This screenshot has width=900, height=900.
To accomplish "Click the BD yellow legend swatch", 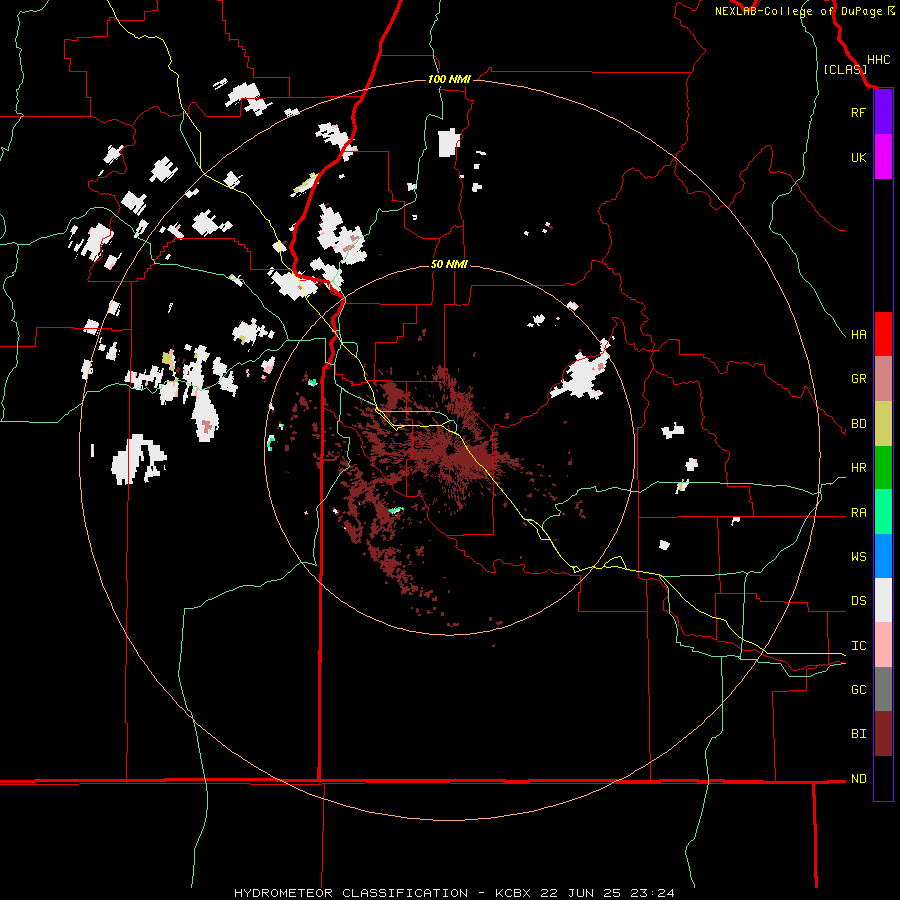I will (883, 424).
